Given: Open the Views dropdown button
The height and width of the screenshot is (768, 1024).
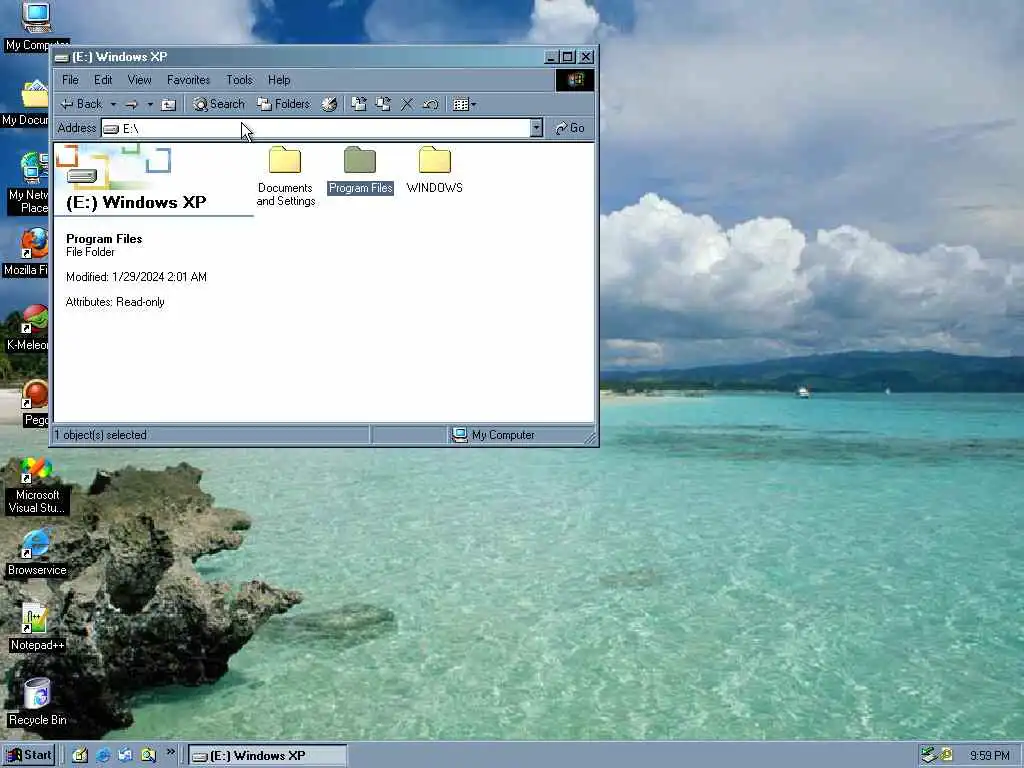Looking at the screenshot, I should (464, 104).
